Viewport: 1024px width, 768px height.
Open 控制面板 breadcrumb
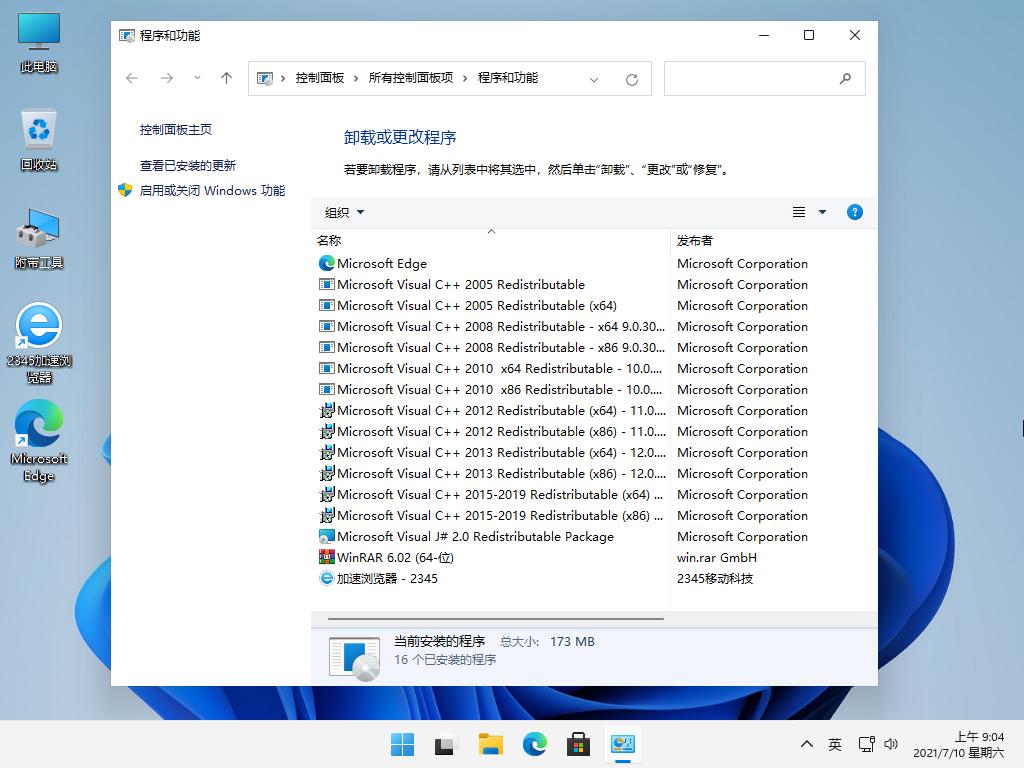click(x=319, y=78)
